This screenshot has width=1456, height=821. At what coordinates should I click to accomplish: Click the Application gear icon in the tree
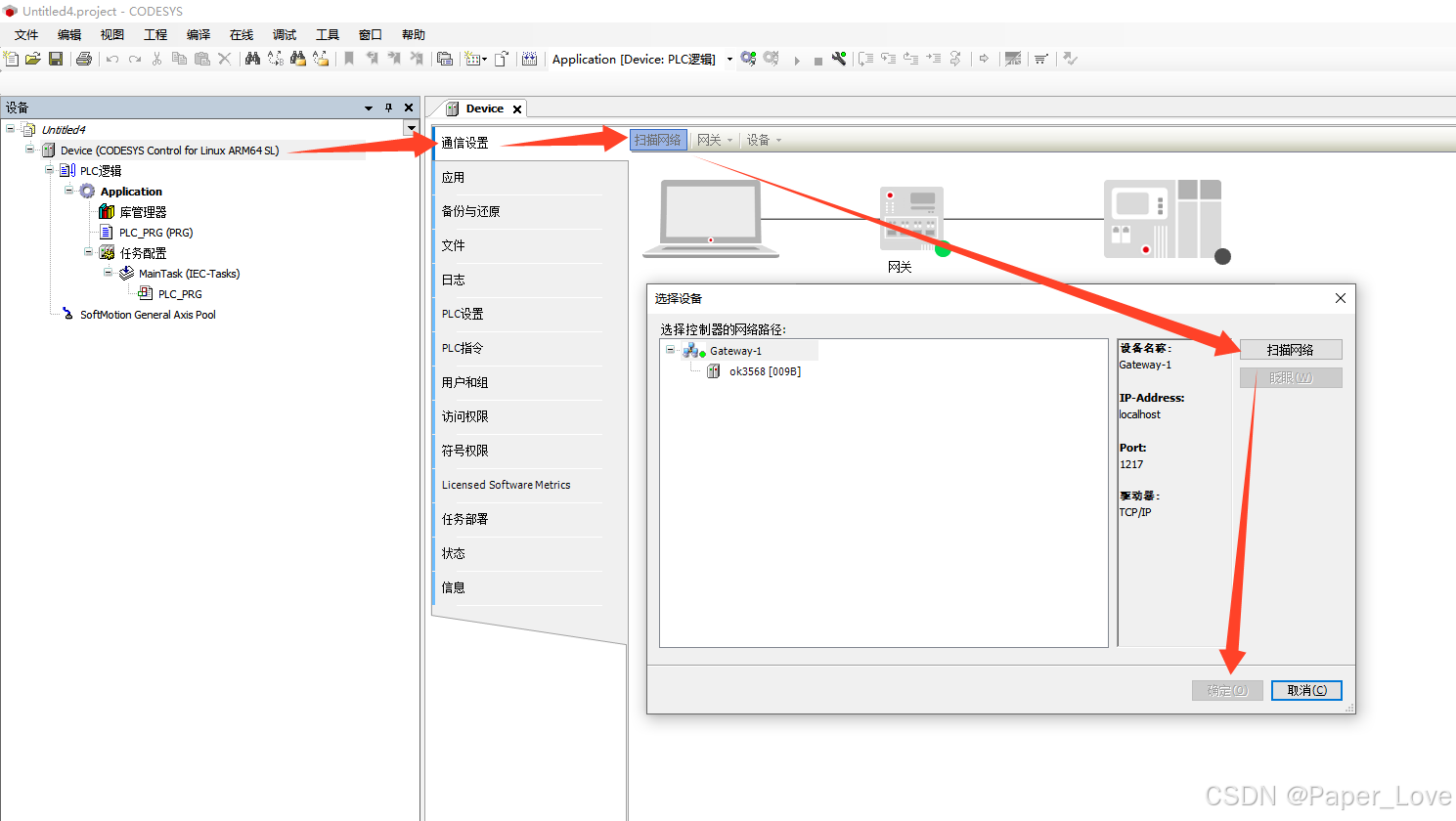[x=87, y=192]
